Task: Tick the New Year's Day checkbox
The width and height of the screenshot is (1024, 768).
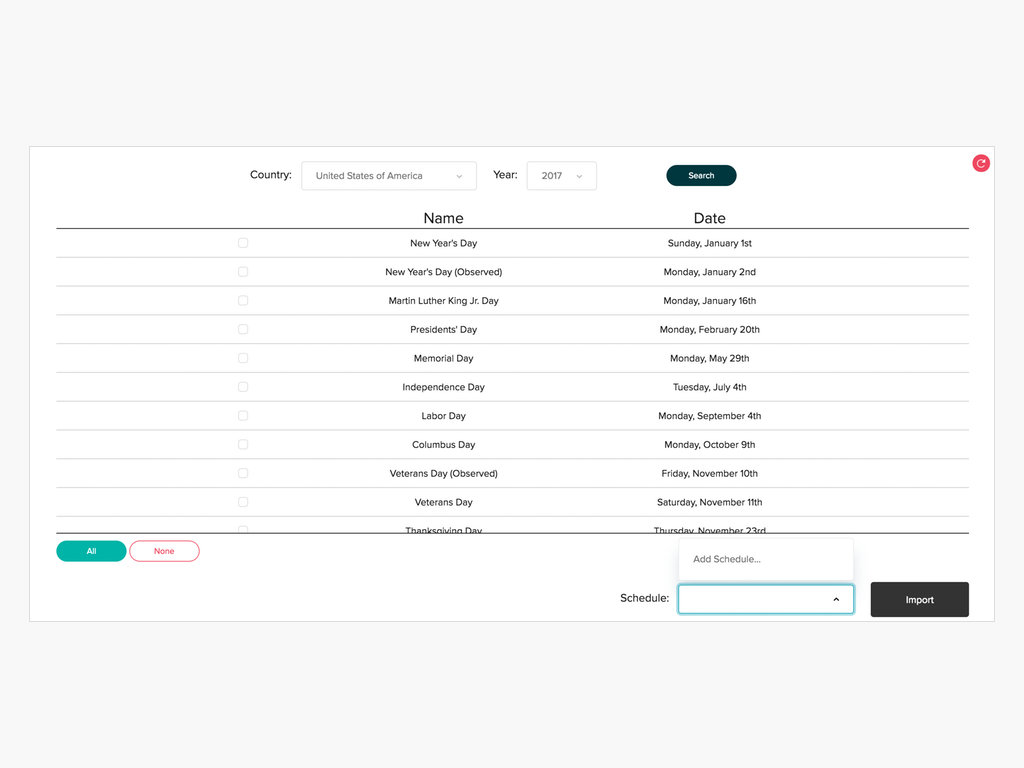Action: click(x=243, y=243)
